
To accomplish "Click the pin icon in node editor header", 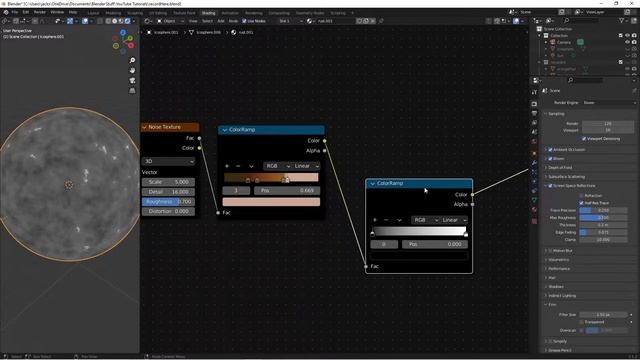I will (381, 21).
